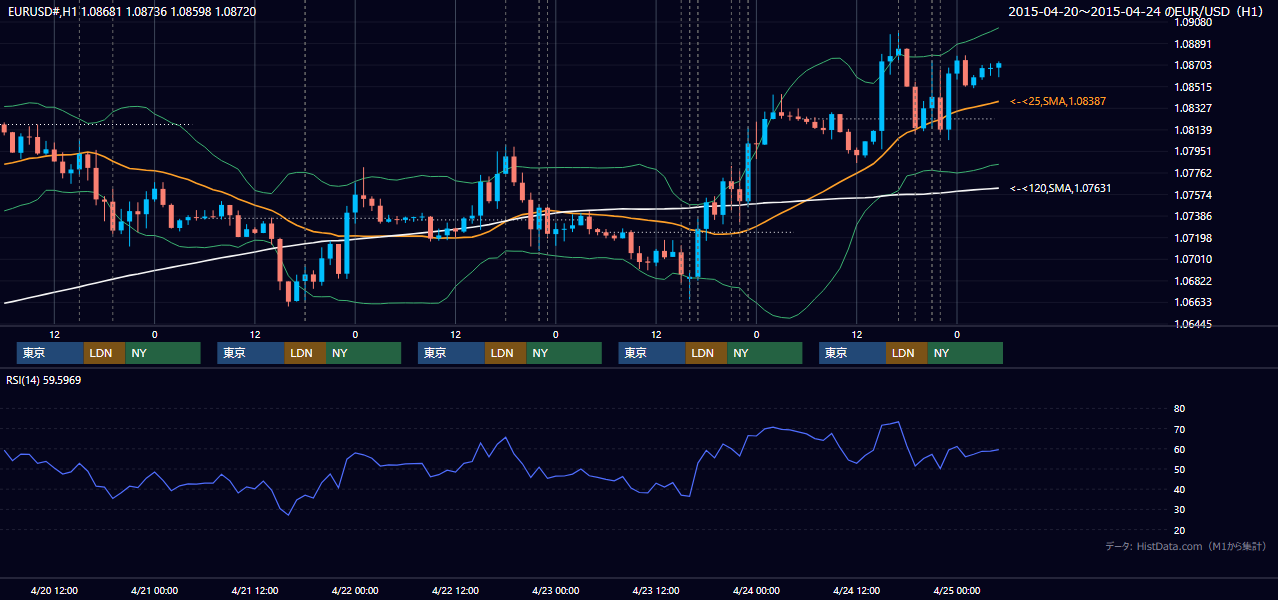Select the 4/23 12:00 date label
Screen dimensions: 1278x600
point(656,590)
